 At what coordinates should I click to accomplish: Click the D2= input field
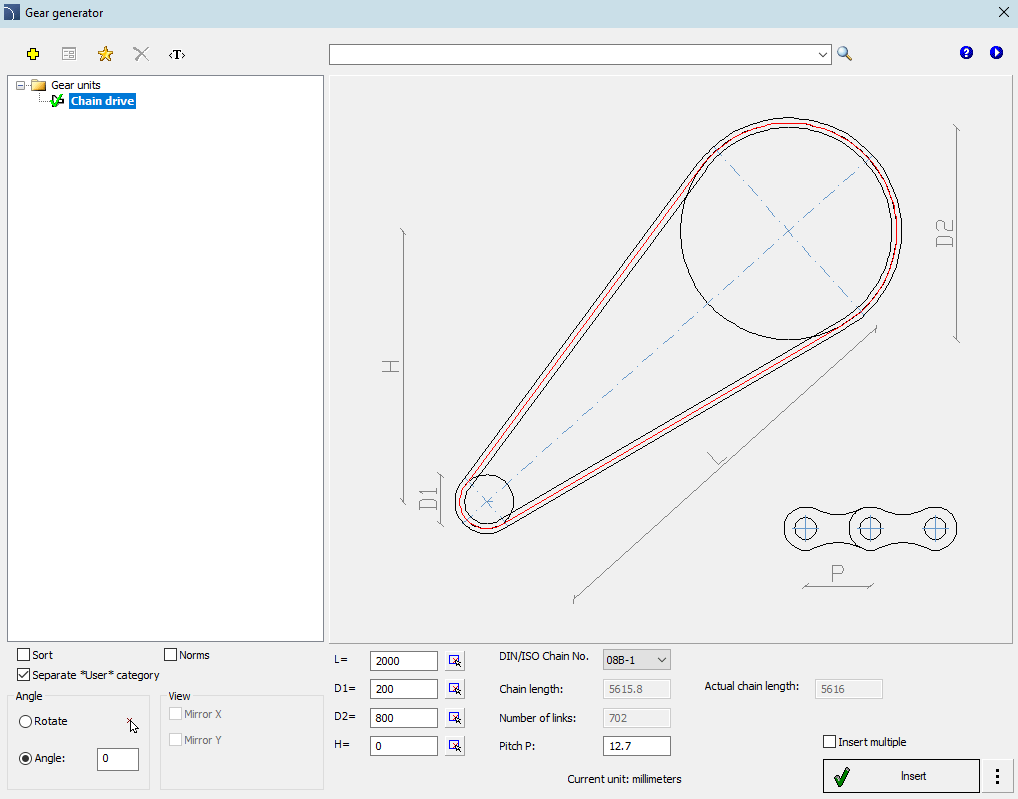(404, 717)
